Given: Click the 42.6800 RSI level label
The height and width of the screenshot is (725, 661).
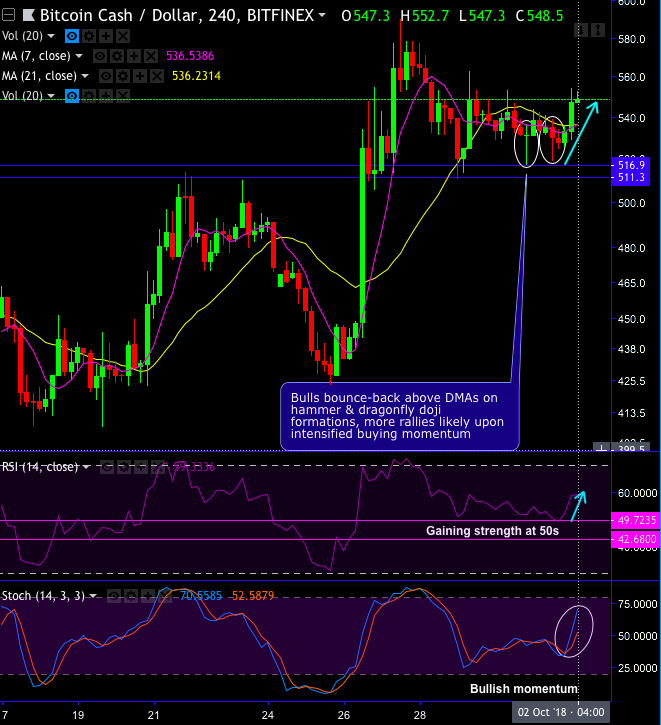Looking at the screenshot, I should coord(636,539).
